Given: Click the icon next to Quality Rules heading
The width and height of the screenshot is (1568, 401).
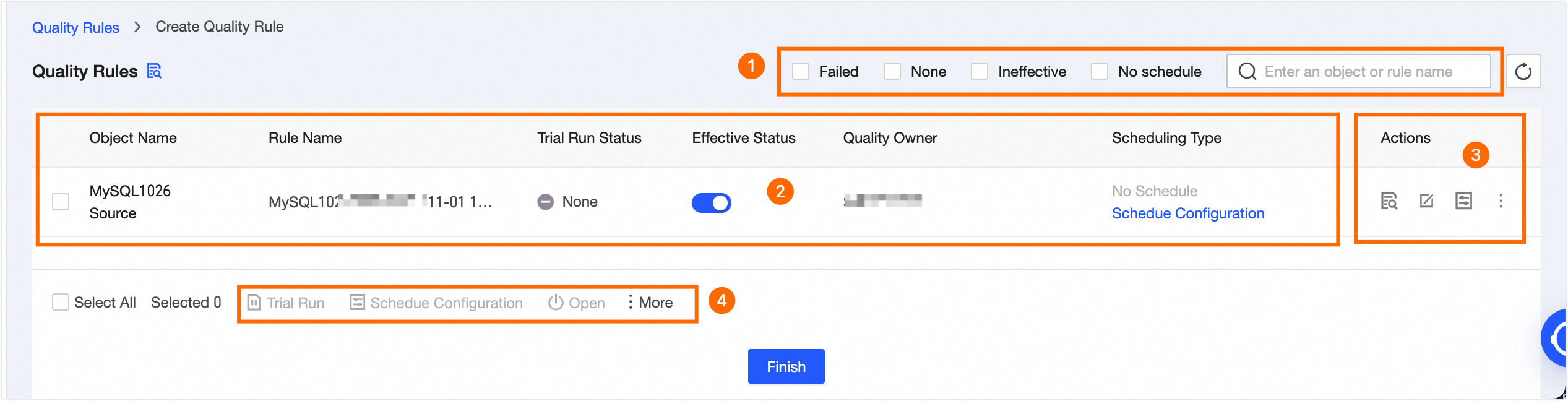Looking at the screenshot, I should pos(154,71).
